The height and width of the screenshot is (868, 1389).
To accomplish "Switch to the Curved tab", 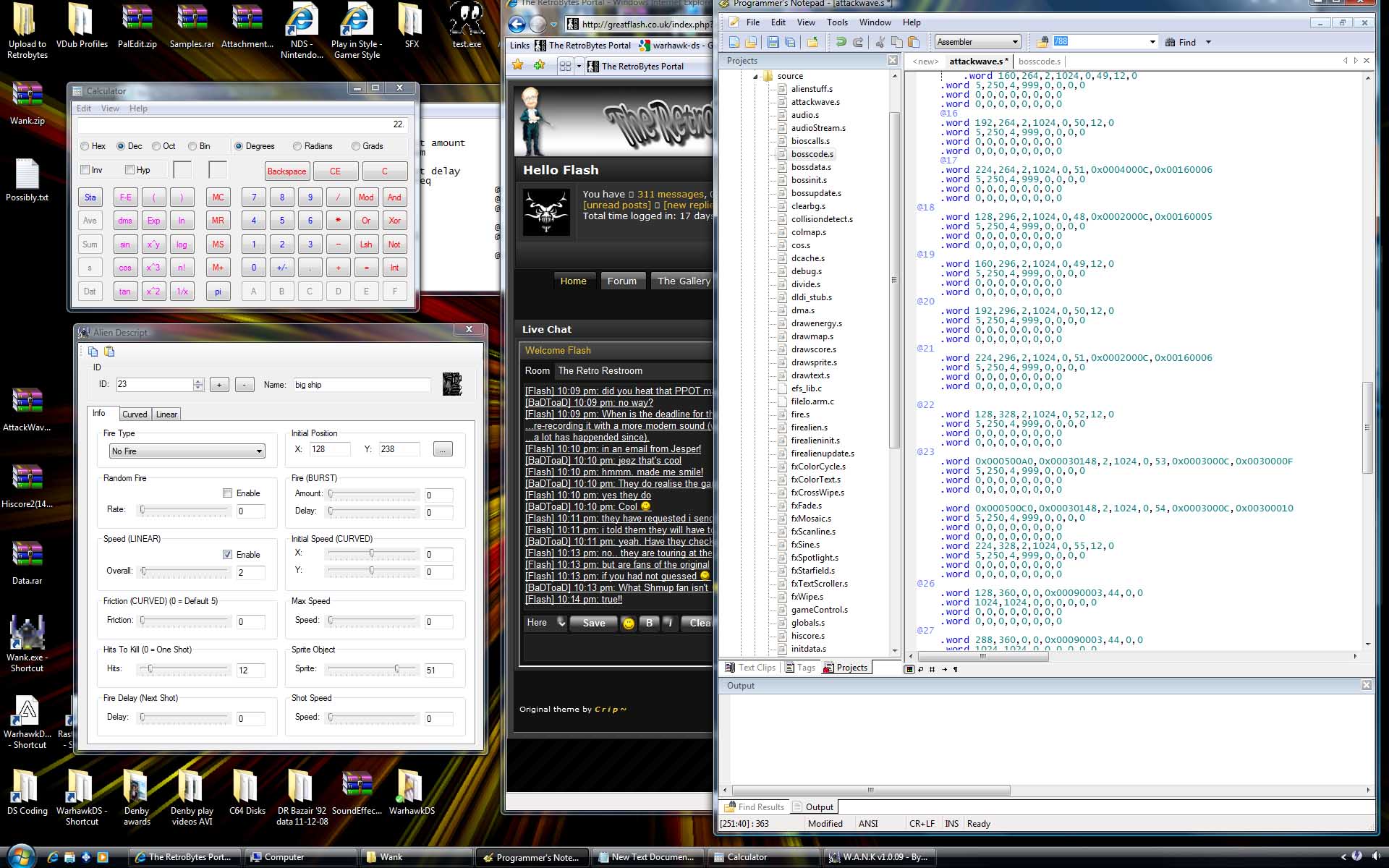I will pyautogui.click(x=135, y=414).
